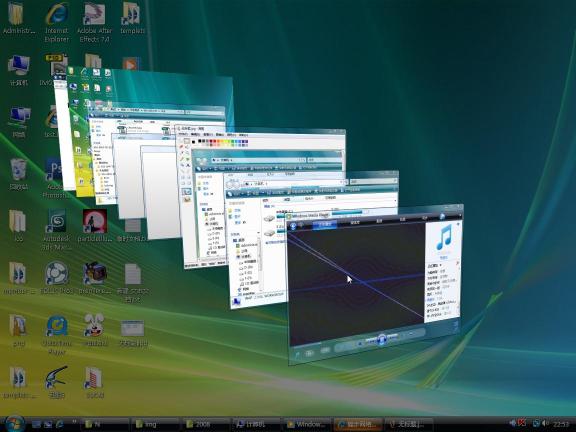Click the play button in Windows Media Player

pyautogui.click(x=382, y=339)
